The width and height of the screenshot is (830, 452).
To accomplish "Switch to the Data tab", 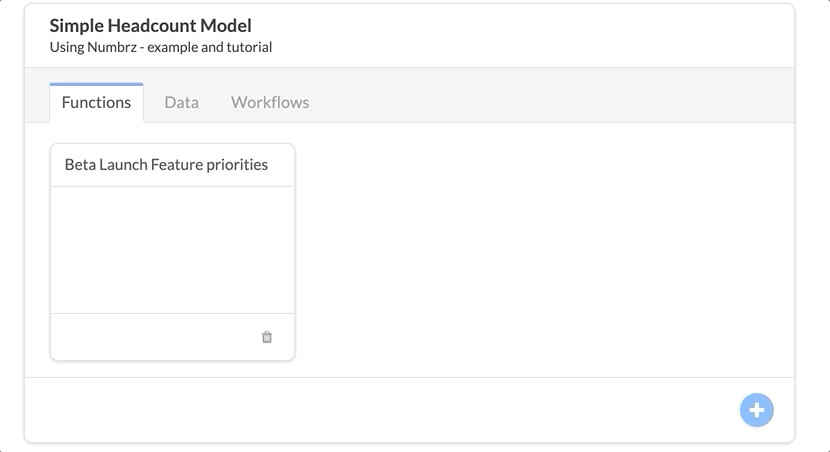I will point(182,102).
